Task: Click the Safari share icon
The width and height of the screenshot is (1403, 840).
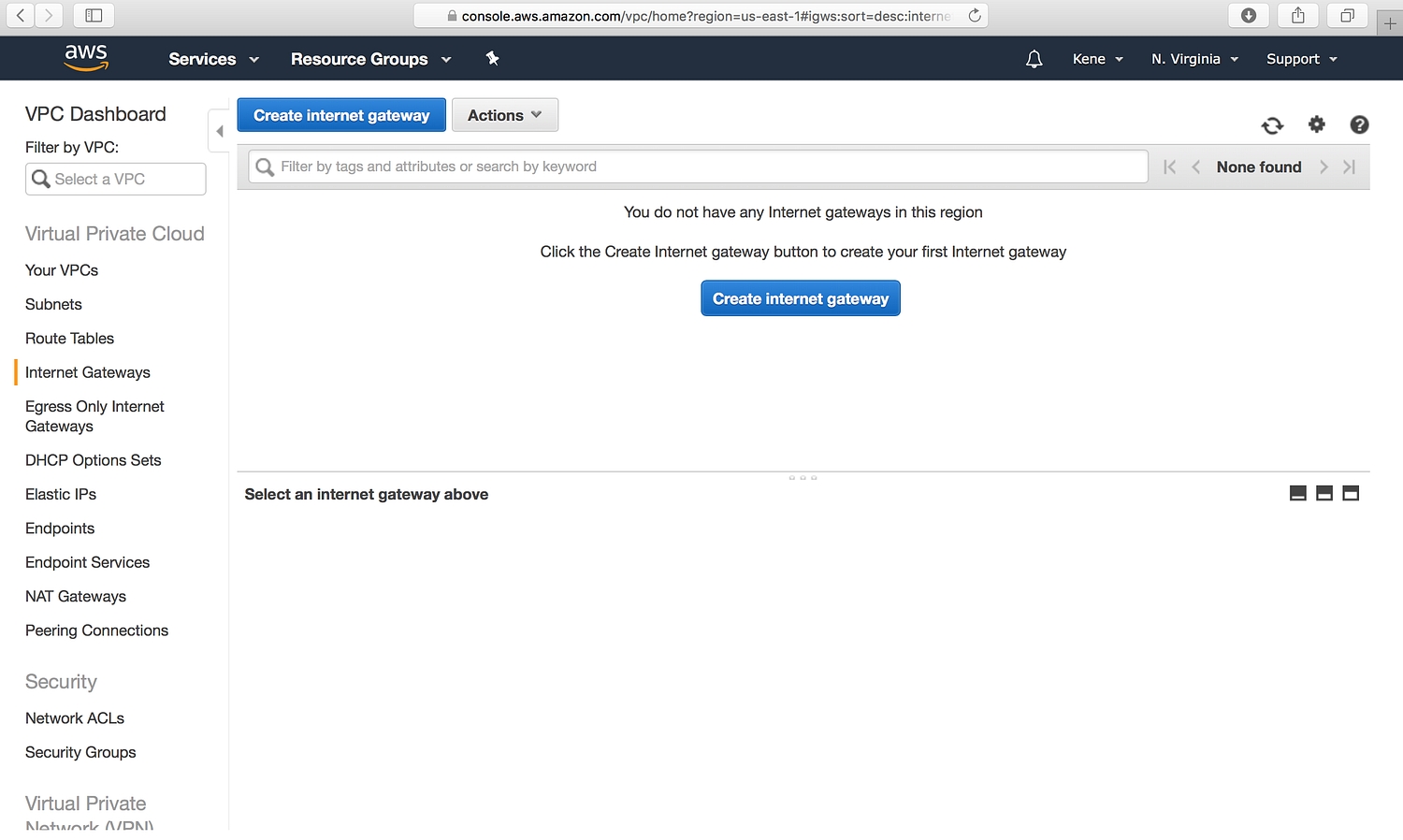Action: tap(1297, 15)
